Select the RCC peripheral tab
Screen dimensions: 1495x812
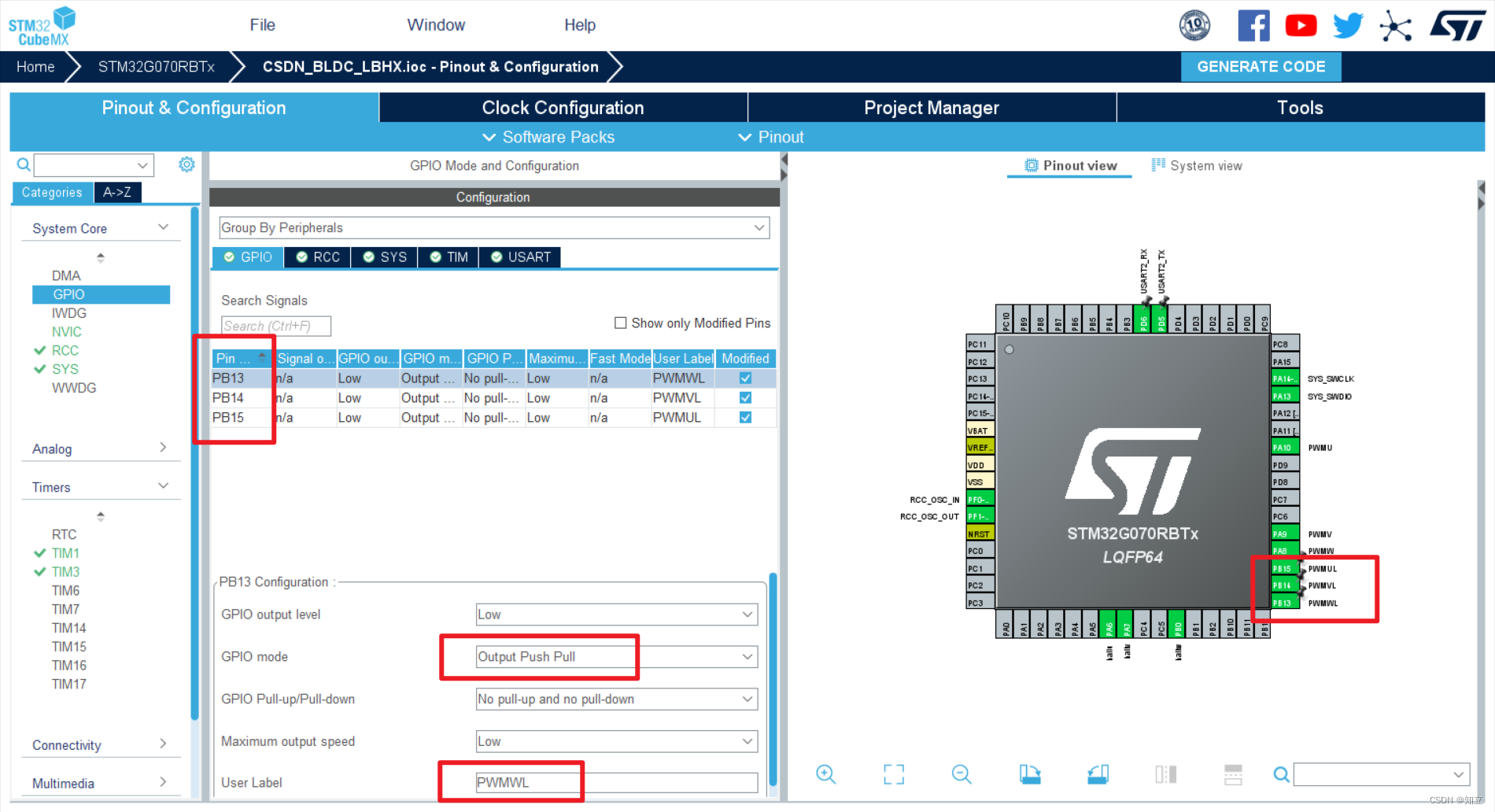tap(318, 257)
